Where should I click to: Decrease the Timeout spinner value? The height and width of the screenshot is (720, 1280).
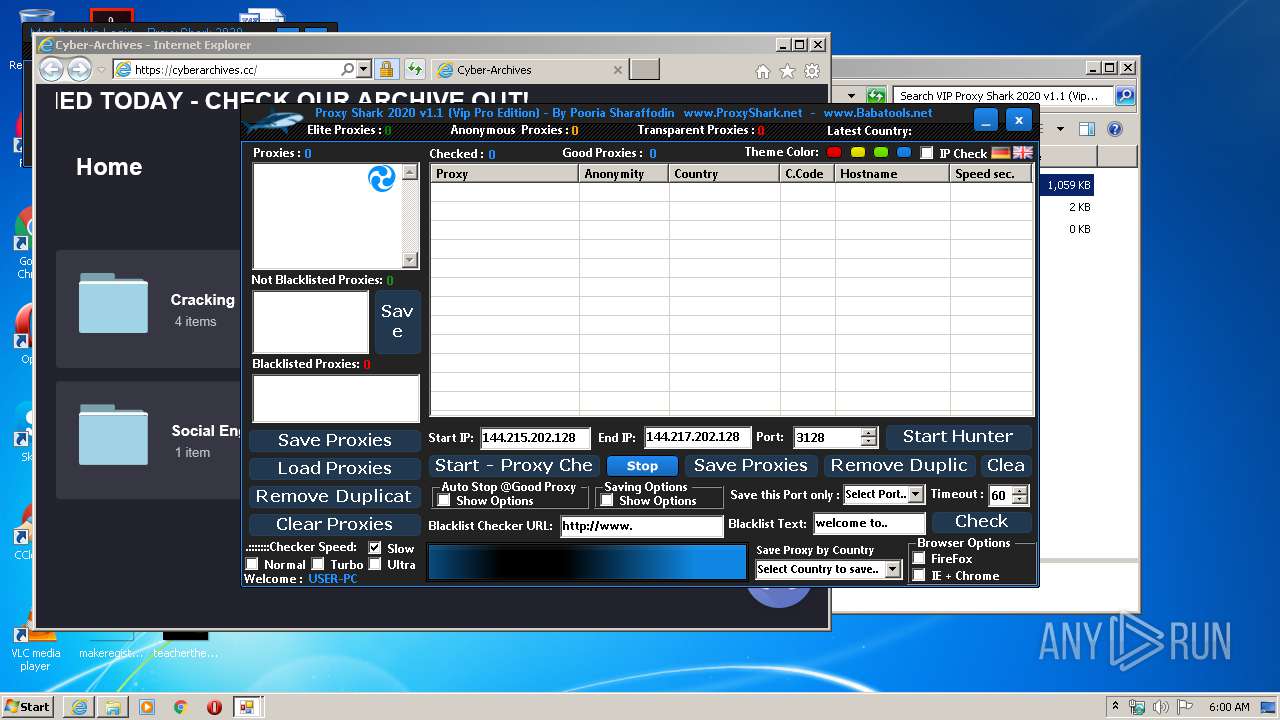pos(1019,500)
